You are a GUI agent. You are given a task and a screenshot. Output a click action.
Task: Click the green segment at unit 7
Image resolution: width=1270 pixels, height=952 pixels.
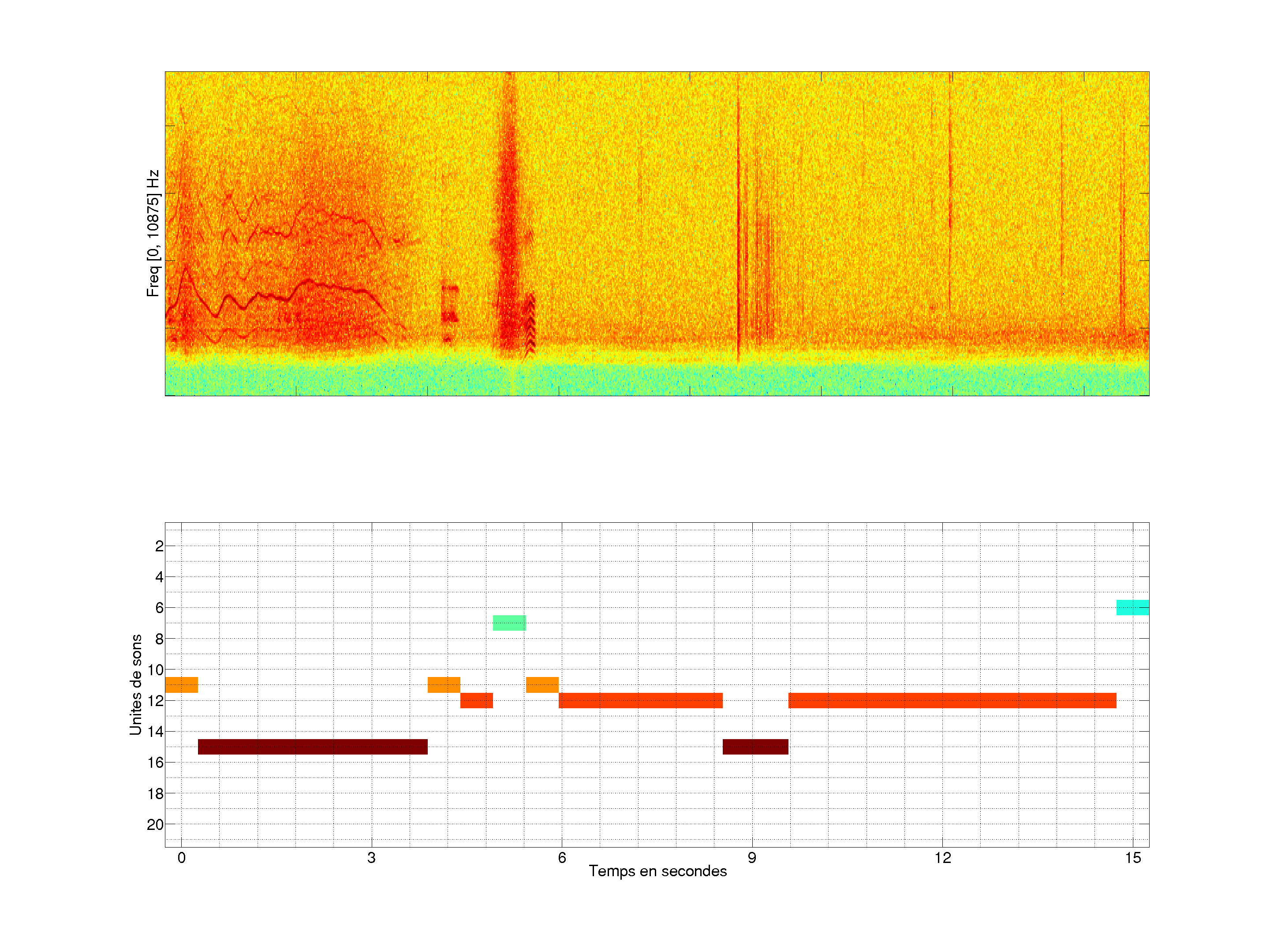click(x=509, y=623)
